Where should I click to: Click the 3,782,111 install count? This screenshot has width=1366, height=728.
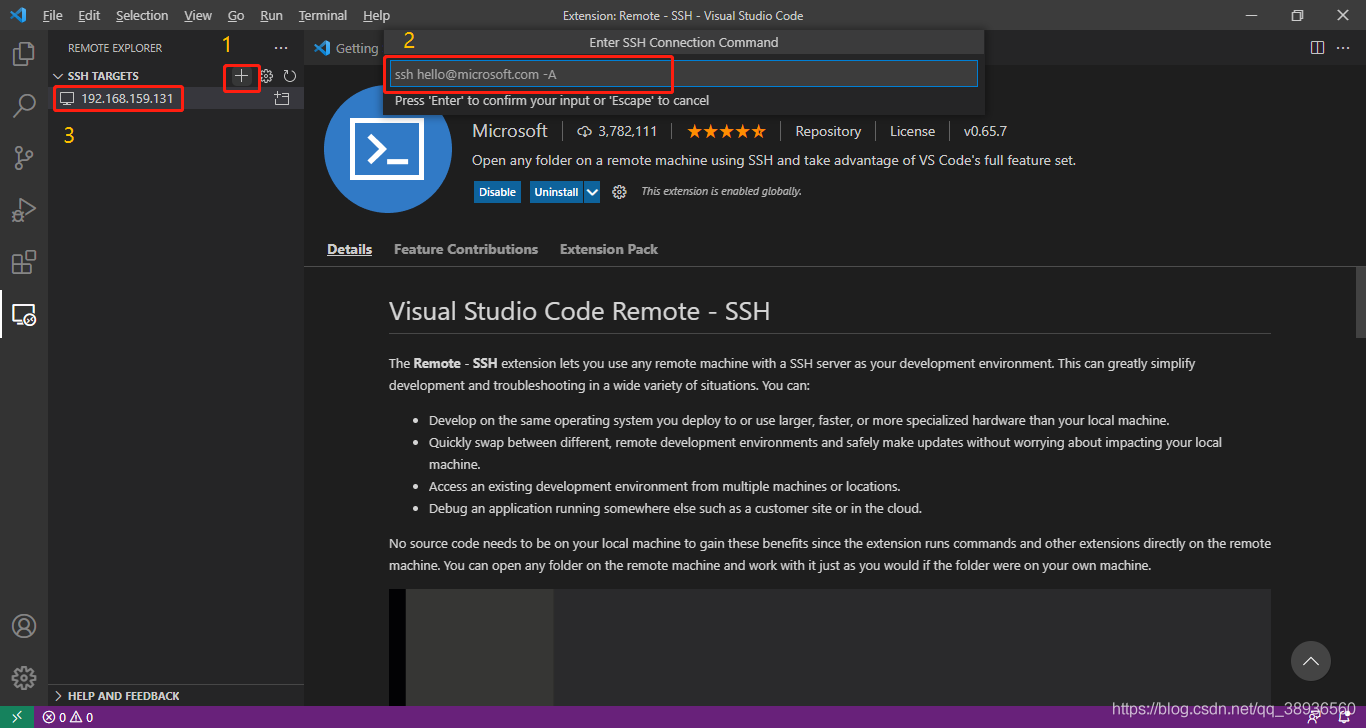click(617, 131)
